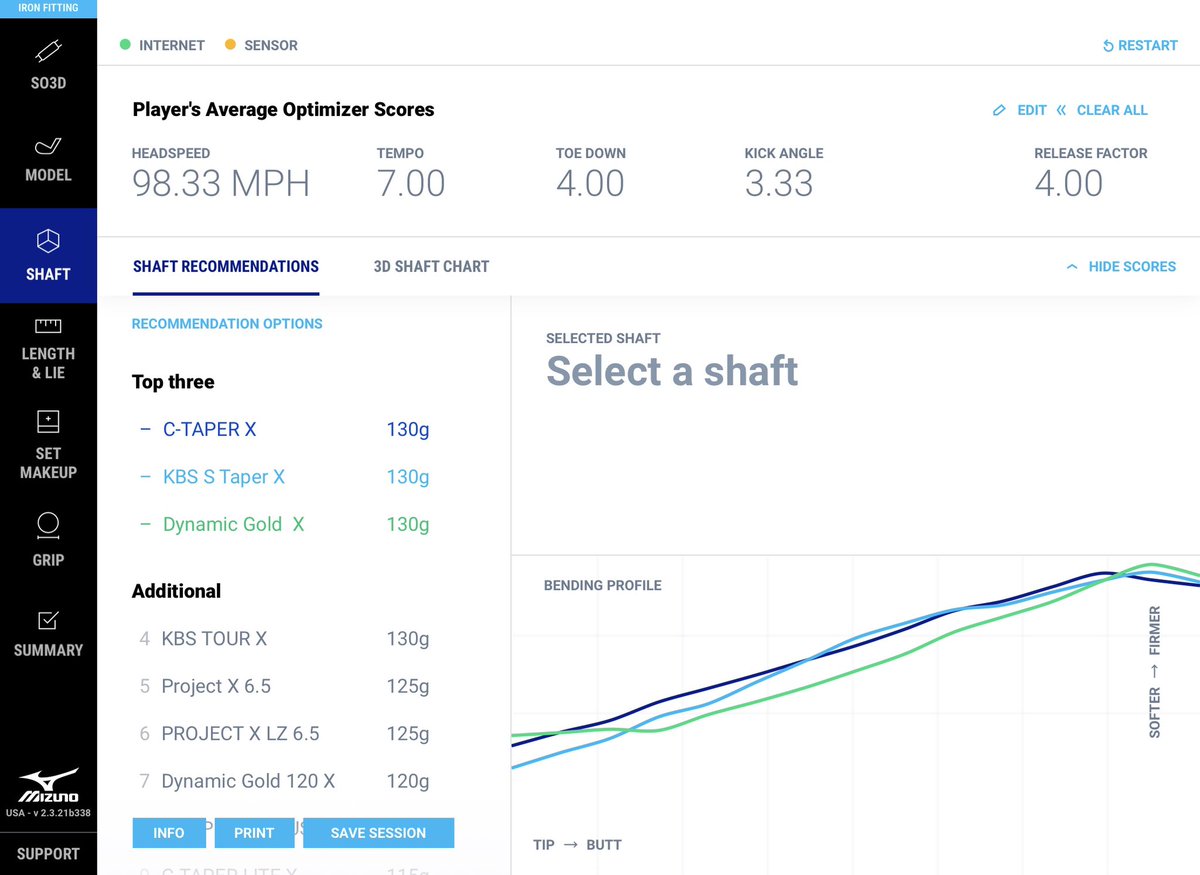Viewport: 1200px width, 875px height.
Task: Click the TIP → BUTT axis label
Action: [x=577, y=845]
